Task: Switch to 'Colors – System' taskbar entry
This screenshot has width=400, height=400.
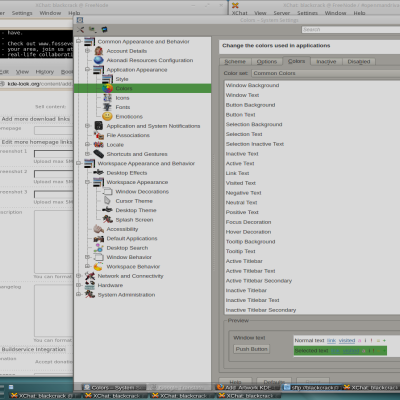Action: [x=114, y=387]
